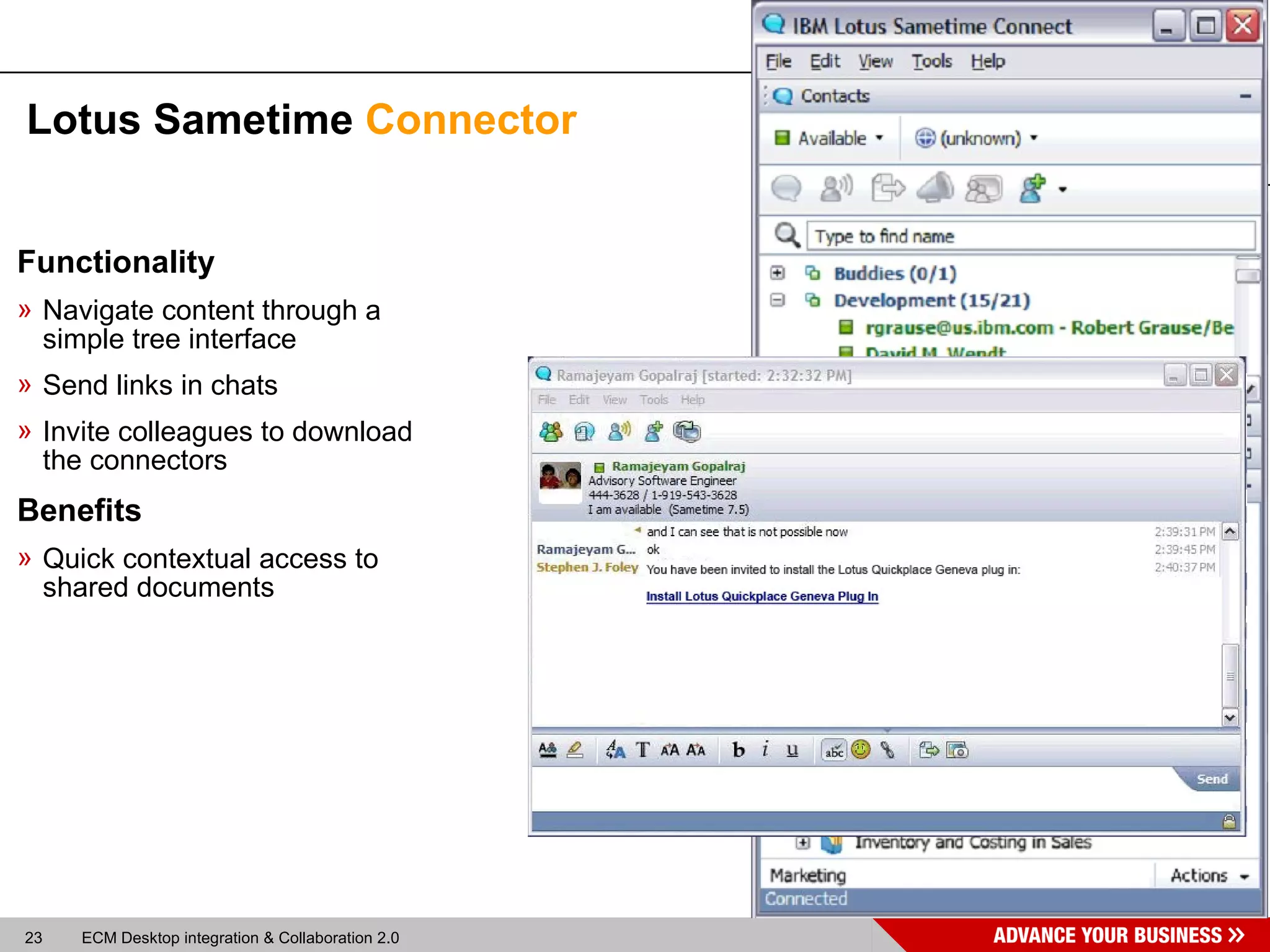Collapse the Development (15/21) group
This screenshot has height=952, width=1270.
777,300
